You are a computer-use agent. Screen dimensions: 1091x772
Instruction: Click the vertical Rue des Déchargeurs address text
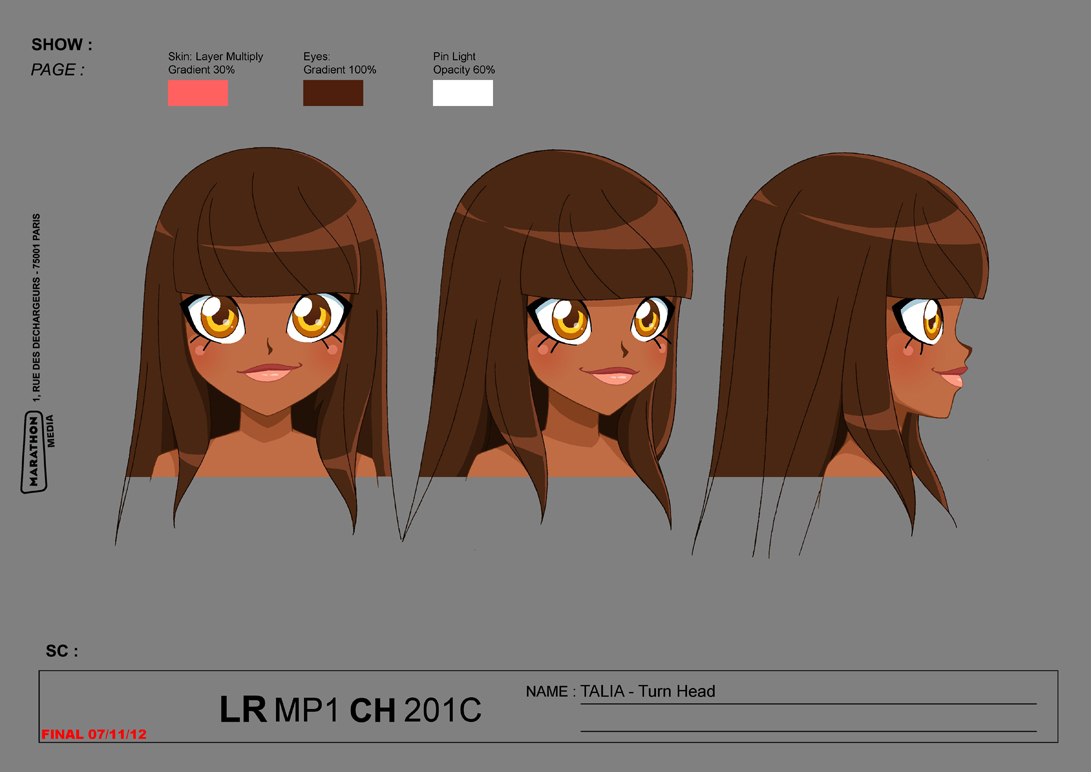[x=37, y=302]
